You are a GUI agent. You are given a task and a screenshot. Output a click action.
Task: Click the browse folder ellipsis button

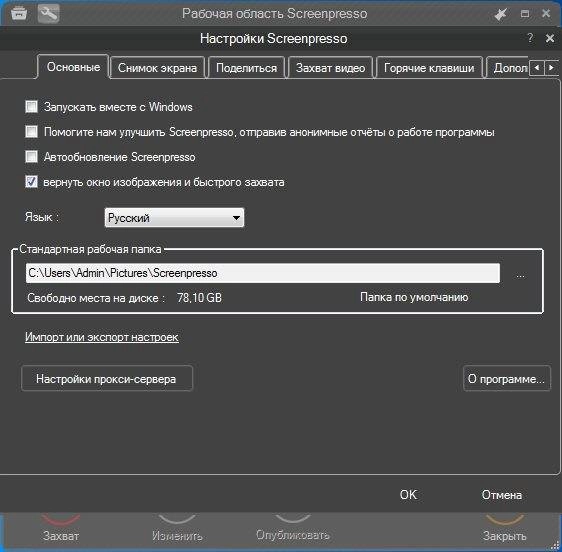point(520,275)
